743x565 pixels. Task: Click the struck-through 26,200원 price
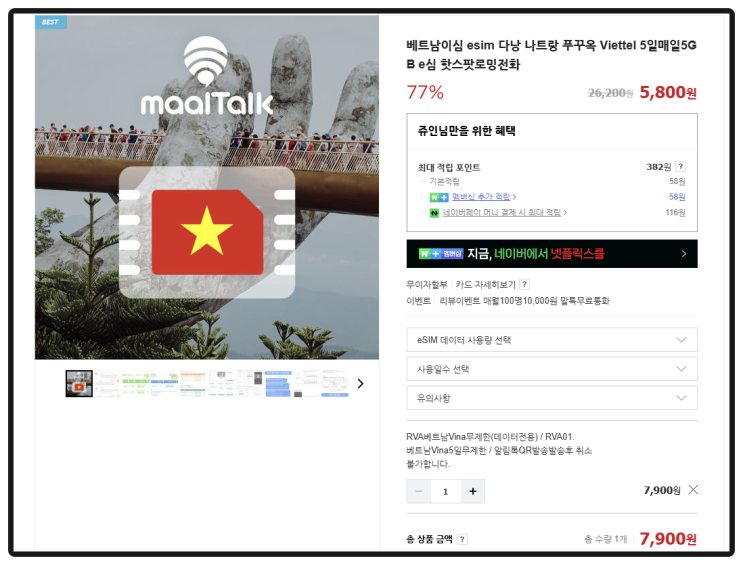610,93
